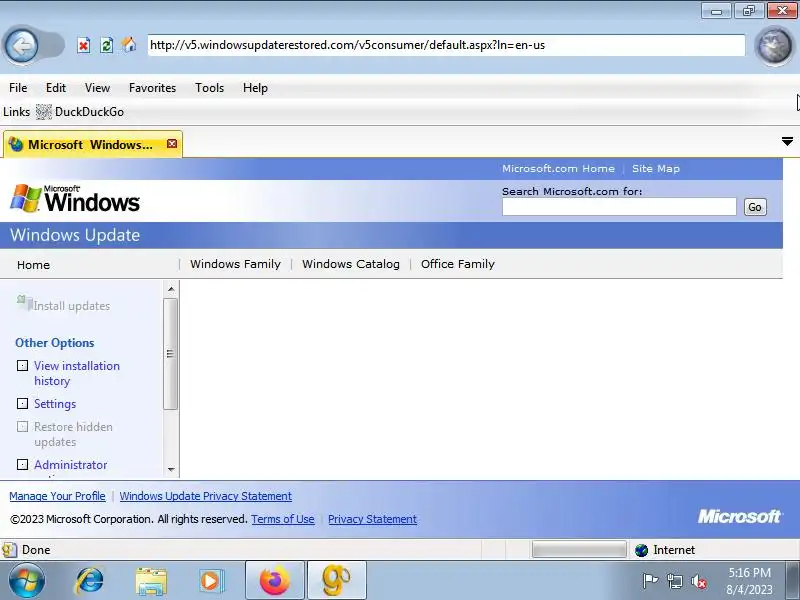Click the Show desktop strip at taskbar end

click(793, 581)
